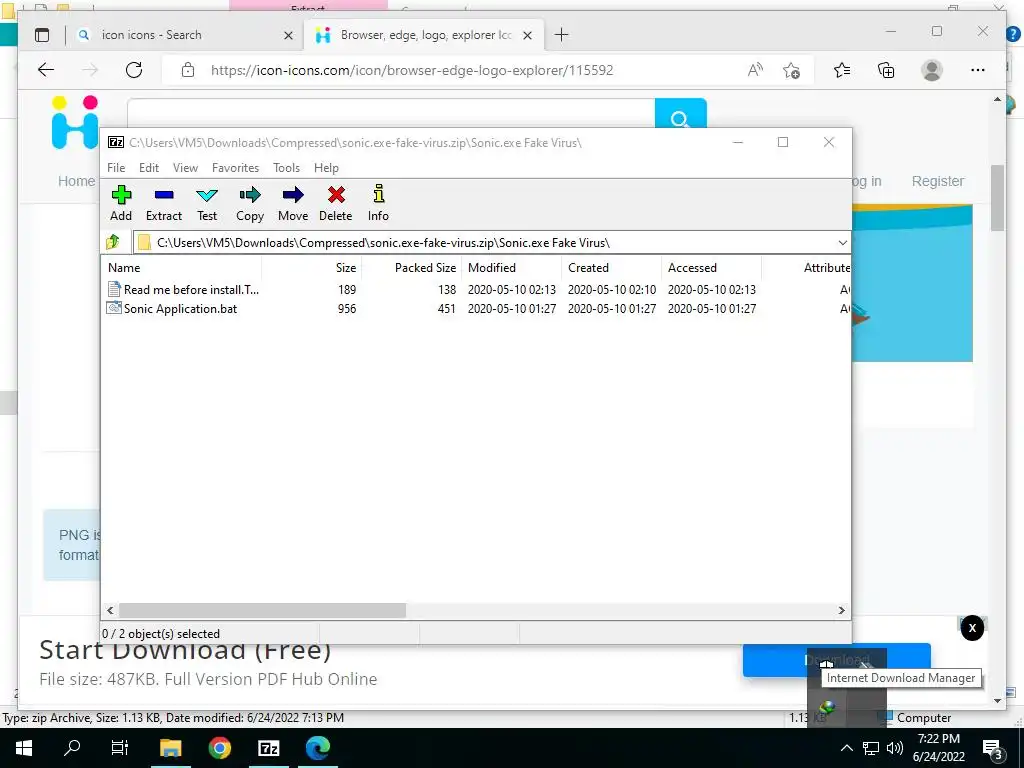Click the Edge address bar URL
This screenshot has width=1024, height=768.
click(411, 71)
